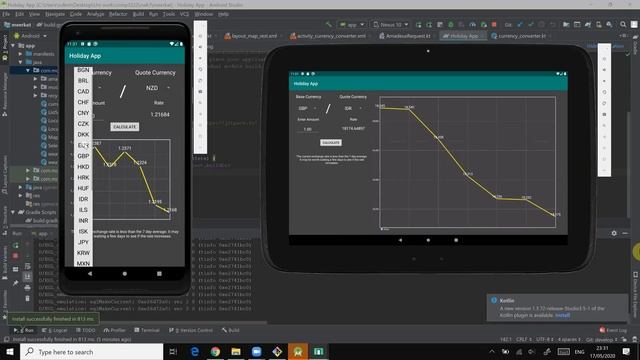Select GBP in phone currency list
This screenshot has width=640, height=360.
click(83, 156)
